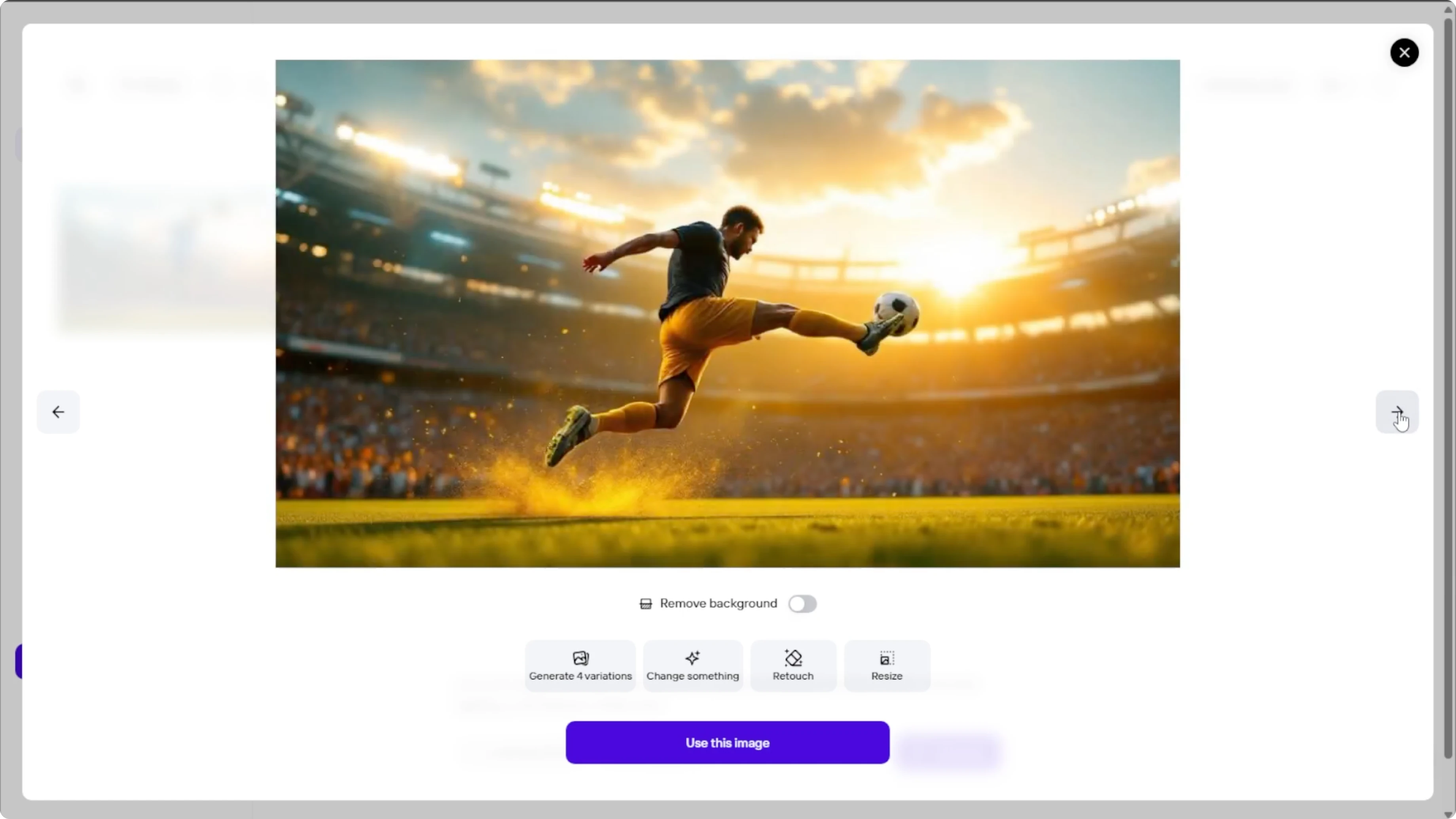Click the Use this image button
The image size is (1456, 819).
(728, 742)
